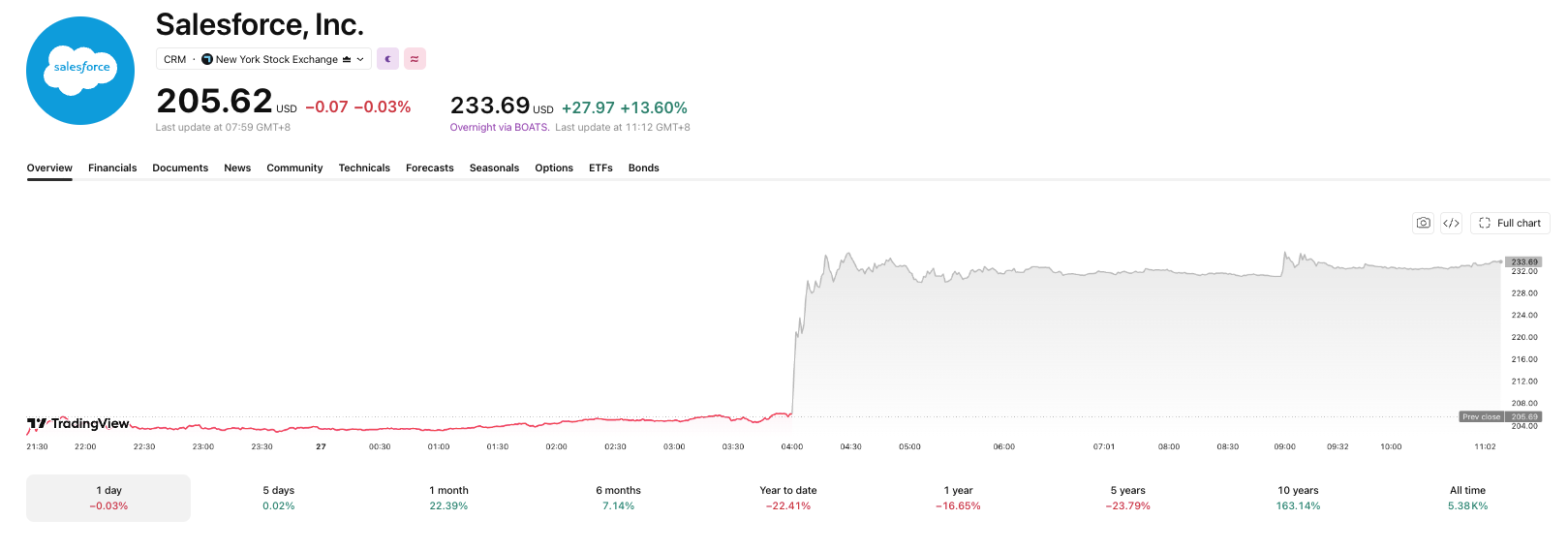Open the Options tab
This screenshot has width=1568, height=550.
[554, 168]
